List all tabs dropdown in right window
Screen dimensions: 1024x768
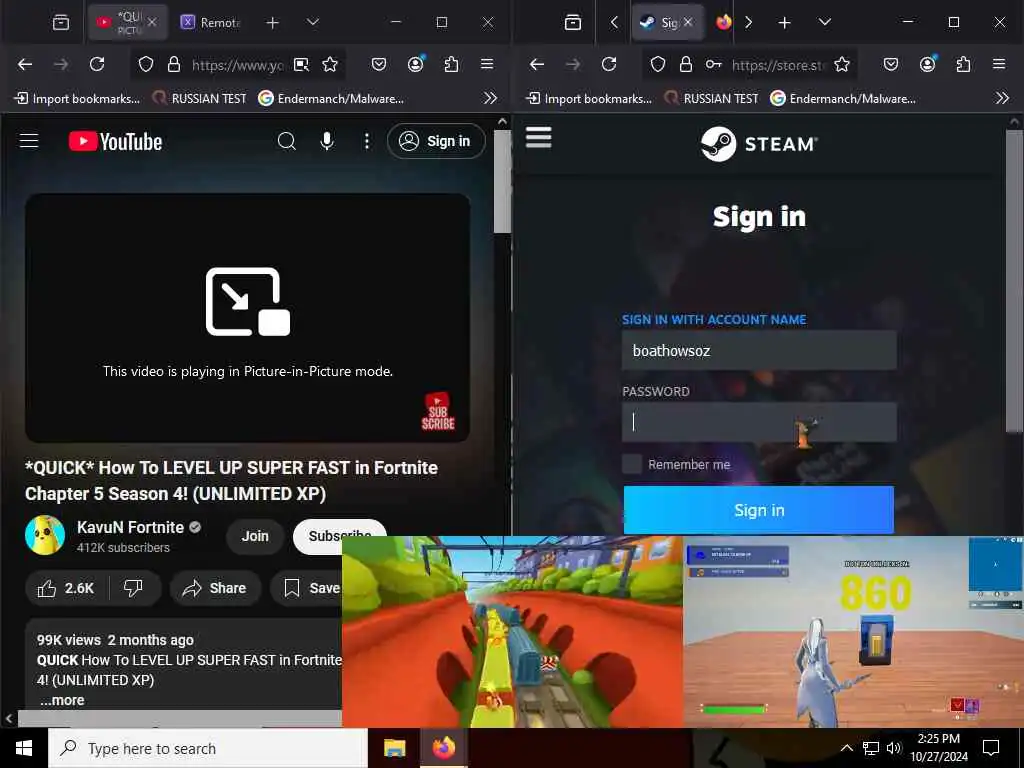pyautogui.click(x=825, y=23)
